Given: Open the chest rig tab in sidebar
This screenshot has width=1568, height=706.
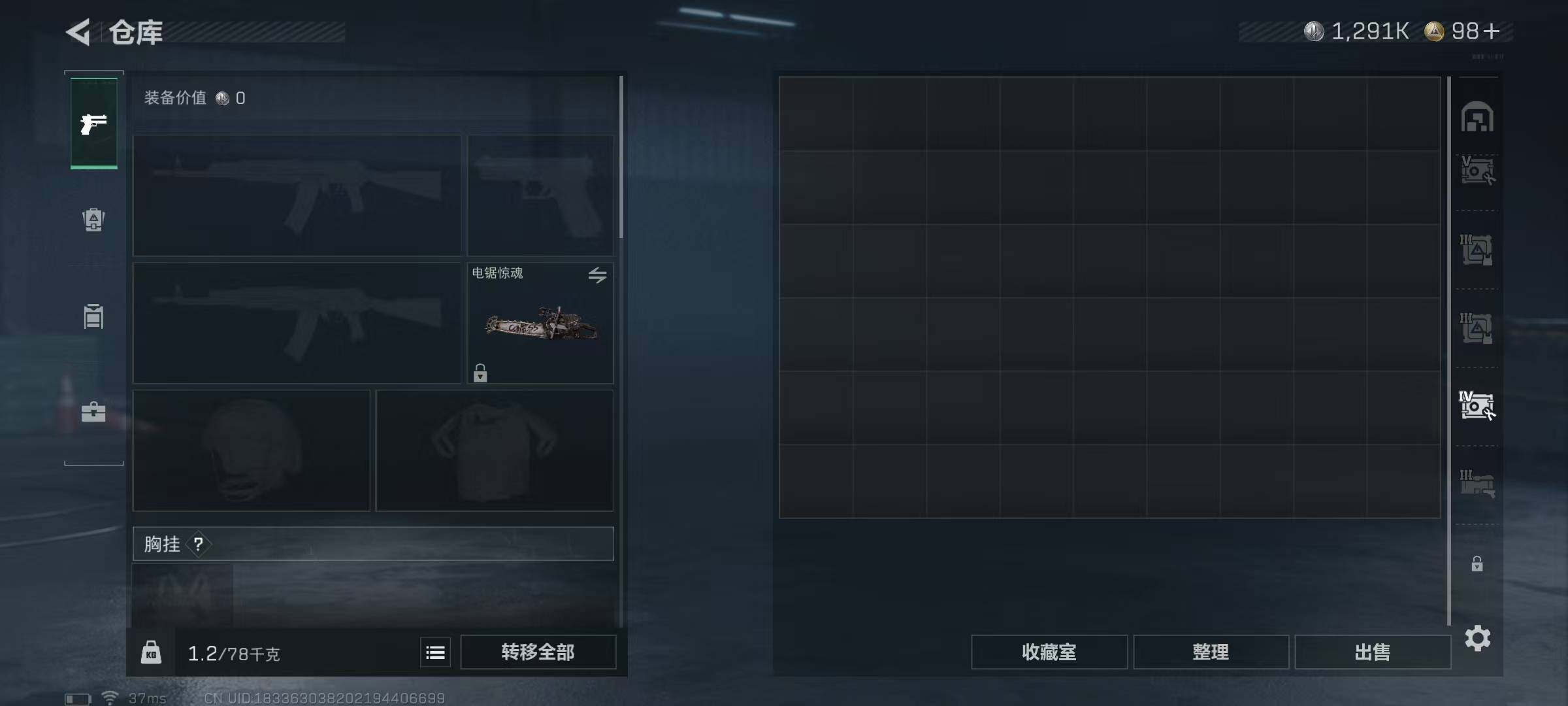Looking at the screenshot, I should 93,316.
